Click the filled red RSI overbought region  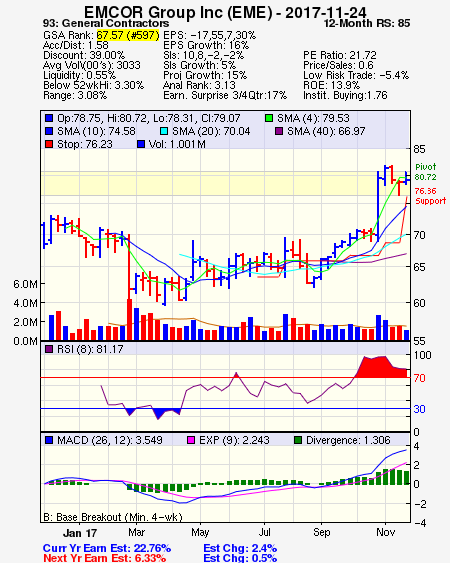(382, 367)
